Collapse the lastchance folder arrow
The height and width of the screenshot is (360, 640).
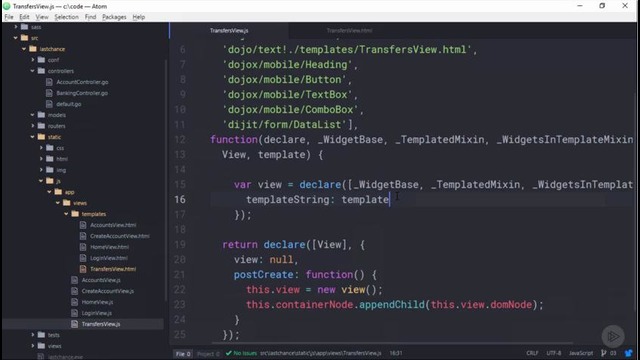point(24,49)
